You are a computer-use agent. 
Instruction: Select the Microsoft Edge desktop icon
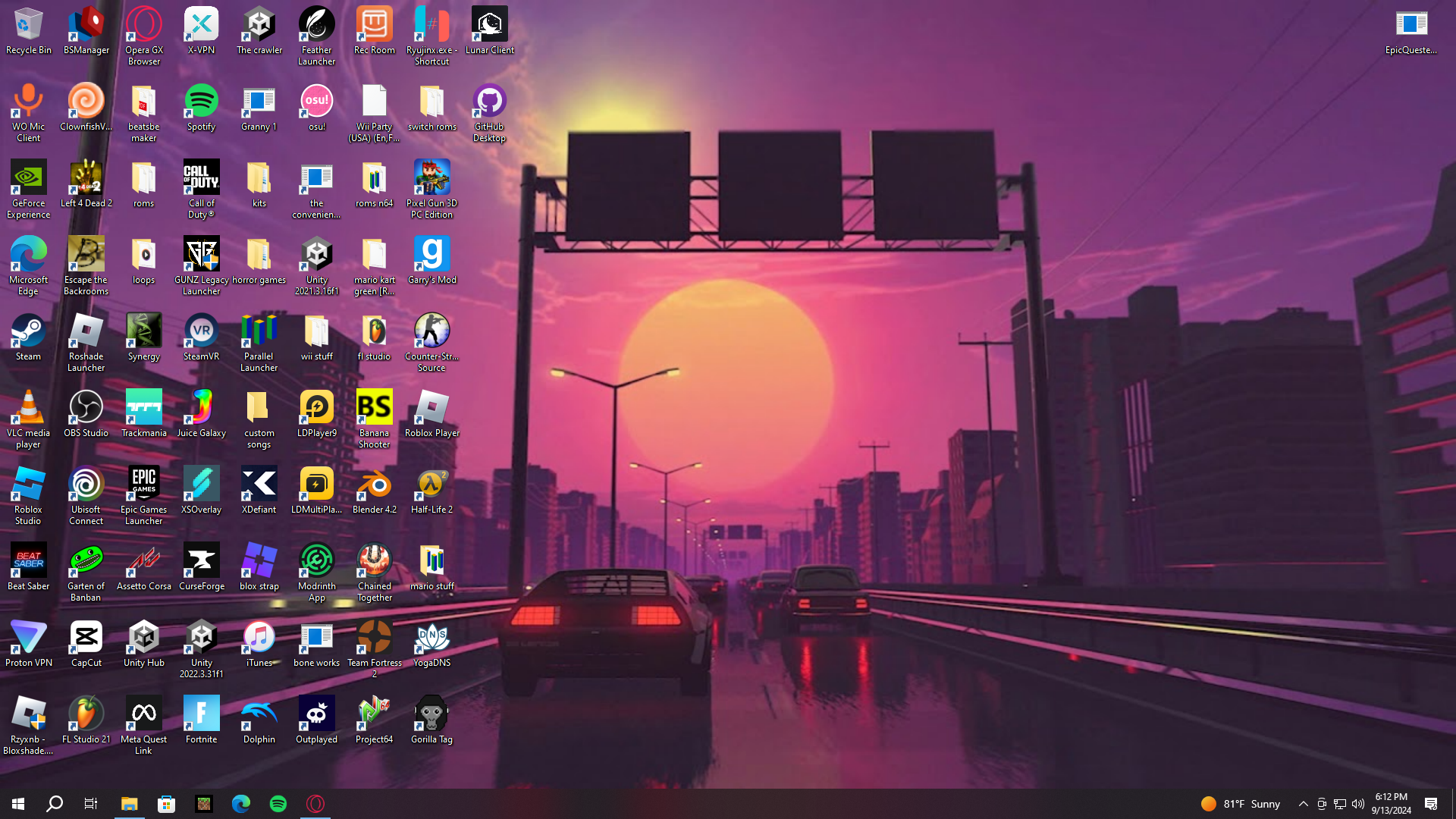click(29, 266)
